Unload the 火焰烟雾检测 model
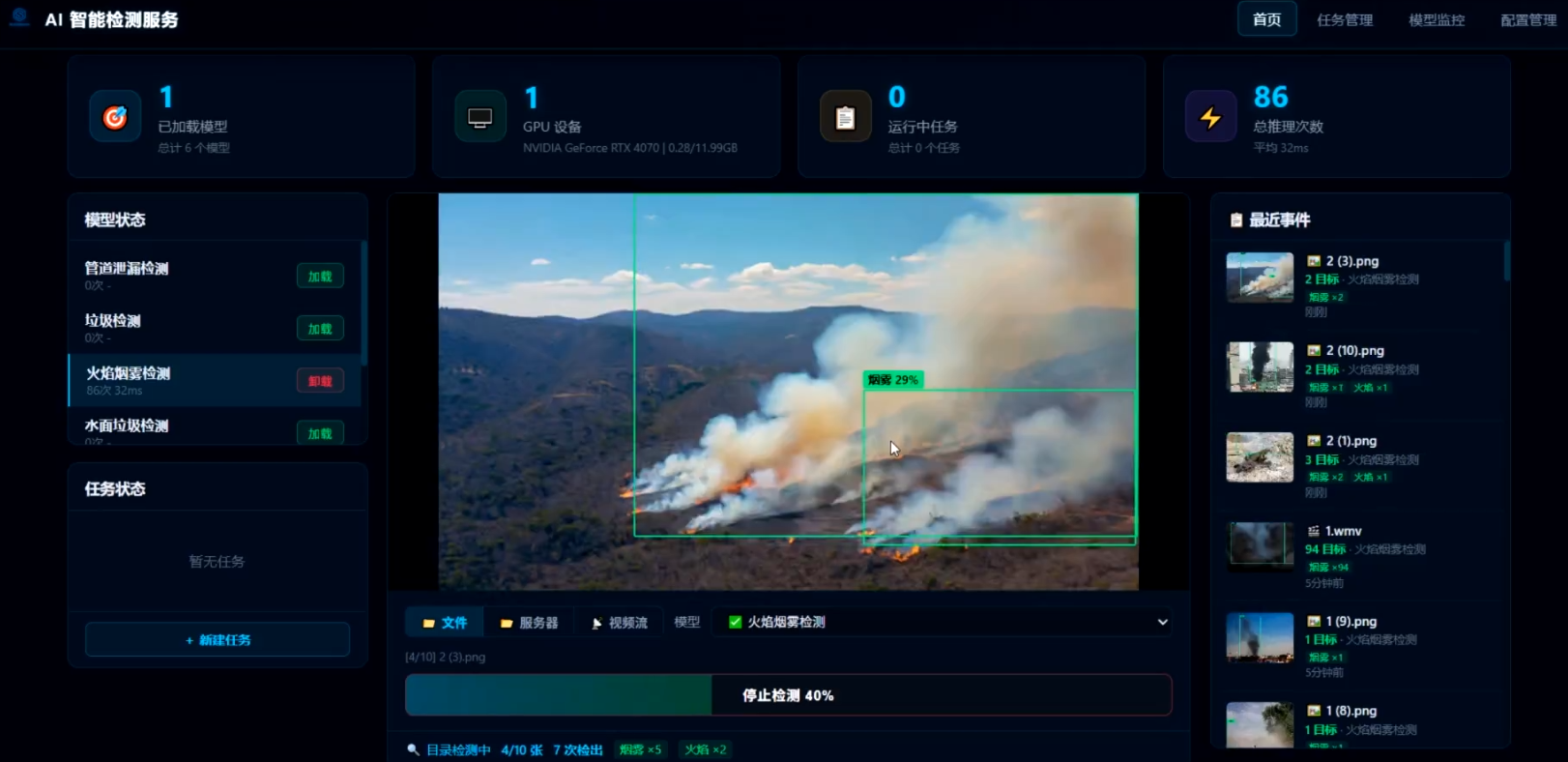 coord(320,381)
